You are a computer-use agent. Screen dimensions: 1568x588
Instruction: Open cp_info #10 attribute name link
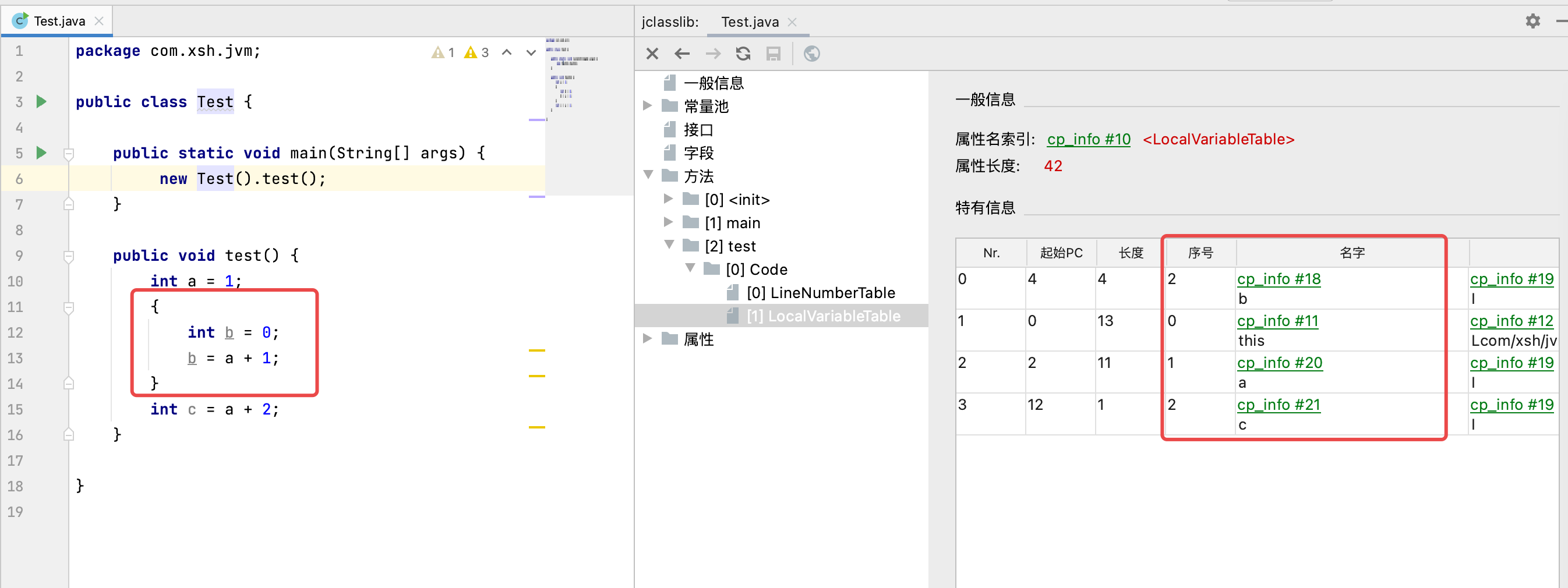point(1089,139)
